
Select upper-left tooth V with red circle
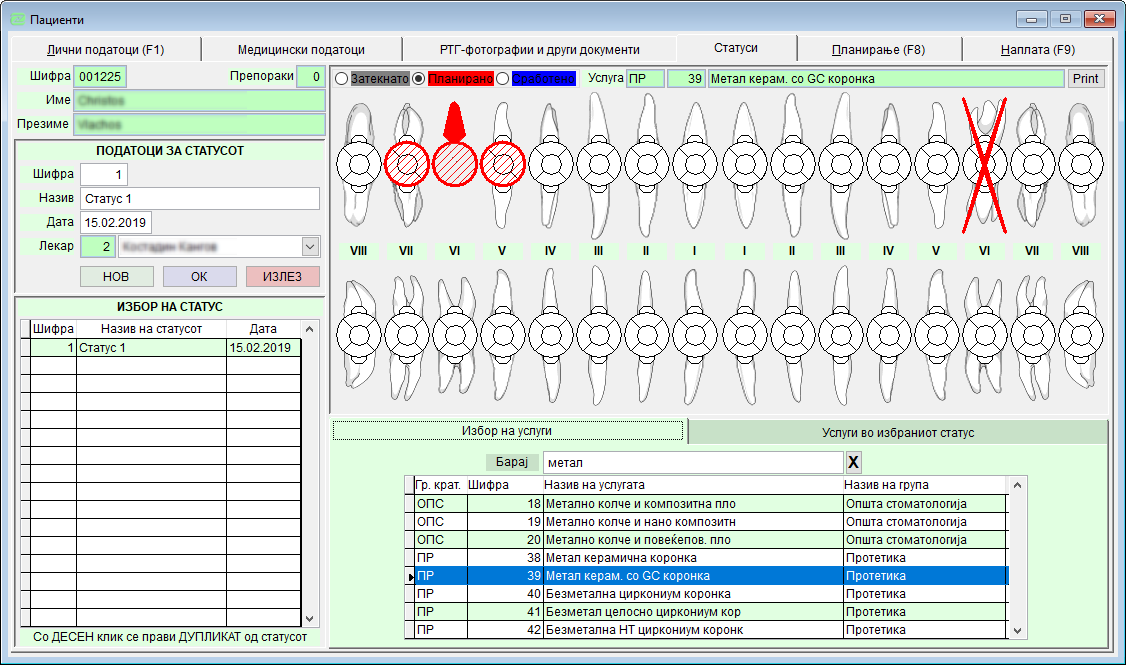[503, 163]
